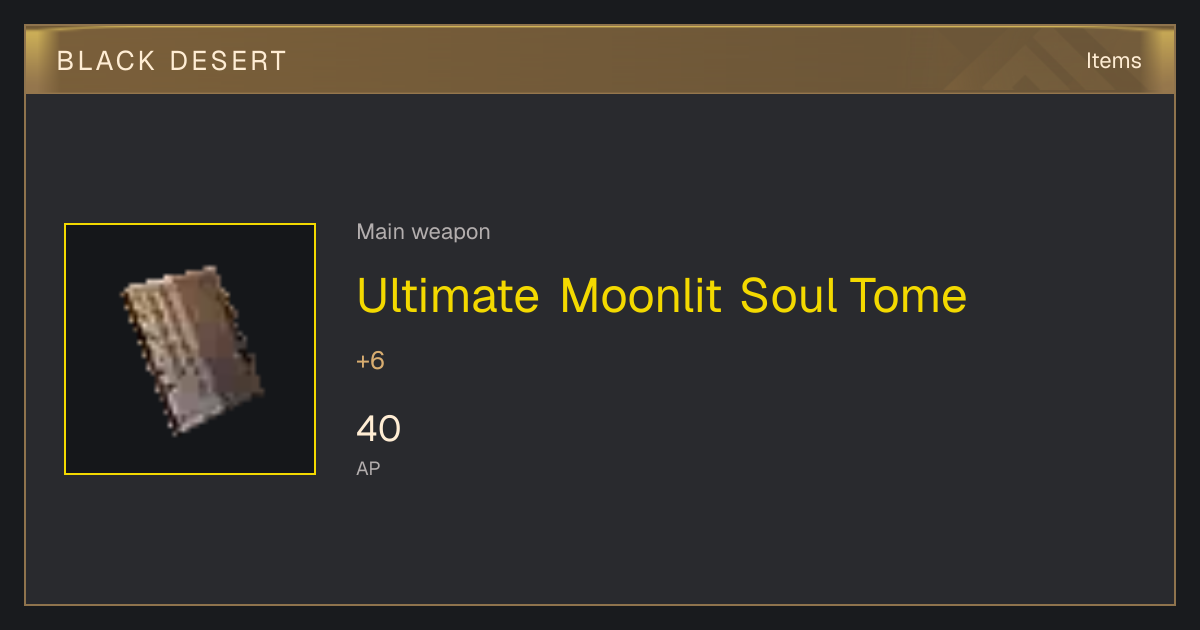Click the AP stat label
The width and height of the screenshot is (1200, 630).
[x=368, y=468]
